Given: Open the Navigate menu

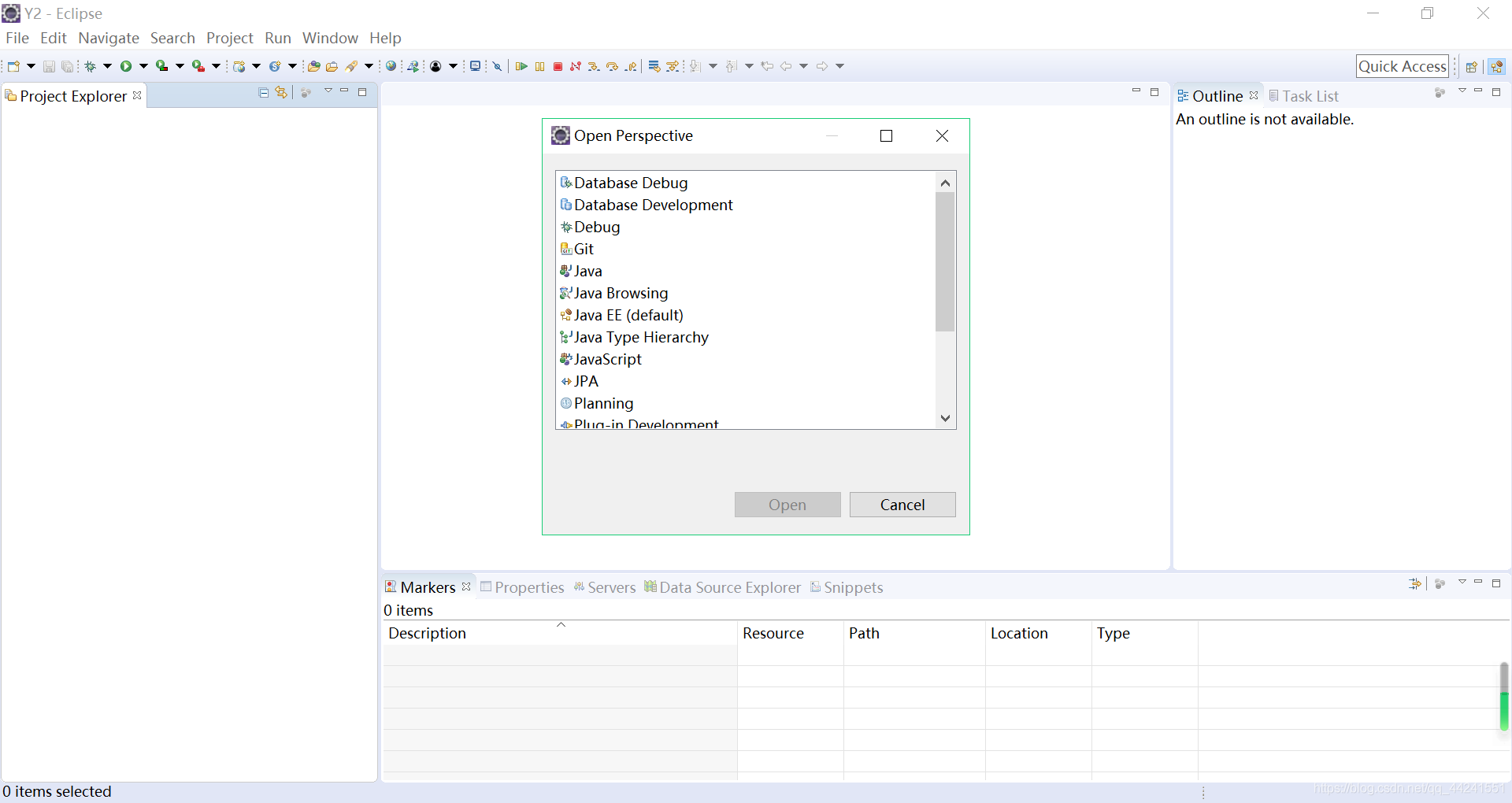Looking at the screenshot, I should 109,38.
